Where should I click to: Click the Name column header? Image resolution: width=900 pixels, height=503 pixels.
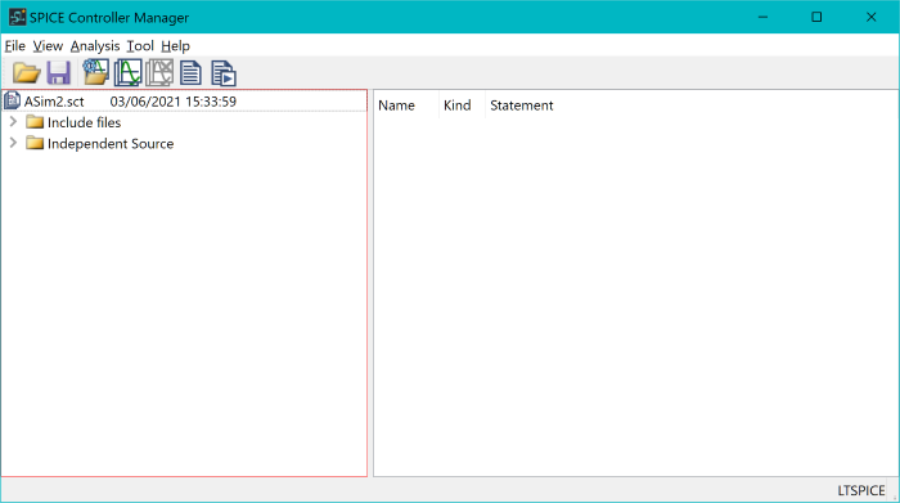pos(397,105)
